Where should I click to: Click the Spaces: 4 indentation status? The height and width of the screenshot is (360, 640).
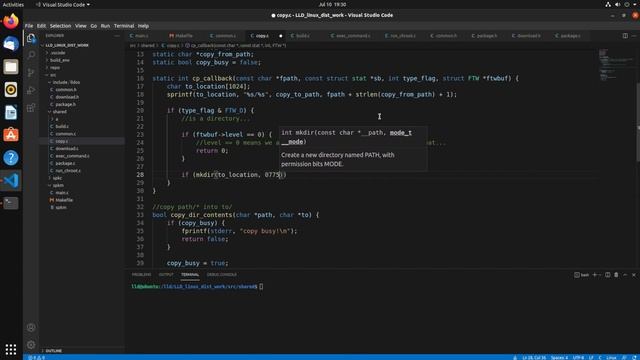(559, 358)
